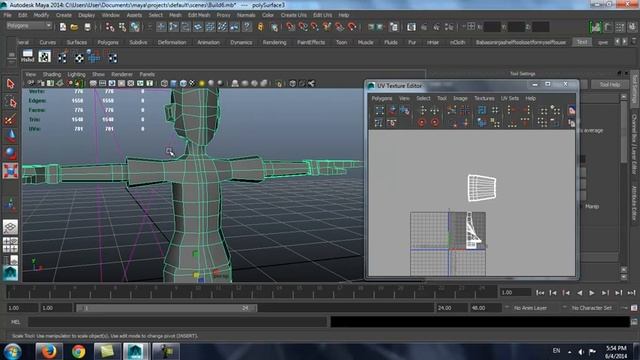Click the range end field showing 48.00

pos(485,308)
